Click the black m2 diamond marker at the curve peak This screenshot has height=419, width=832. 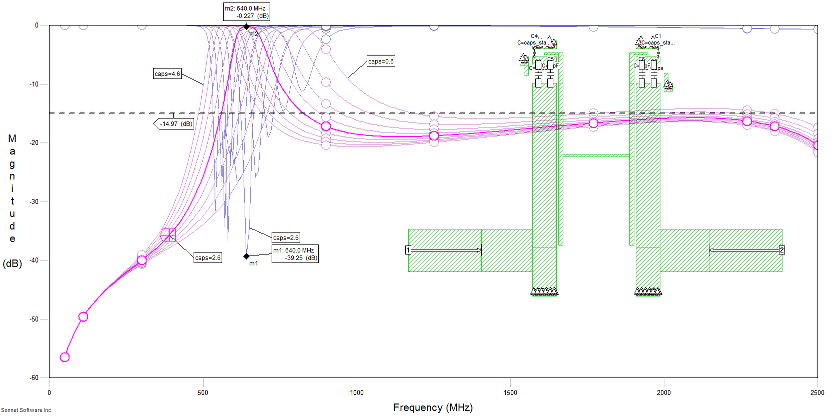click(x=246, y=27)
